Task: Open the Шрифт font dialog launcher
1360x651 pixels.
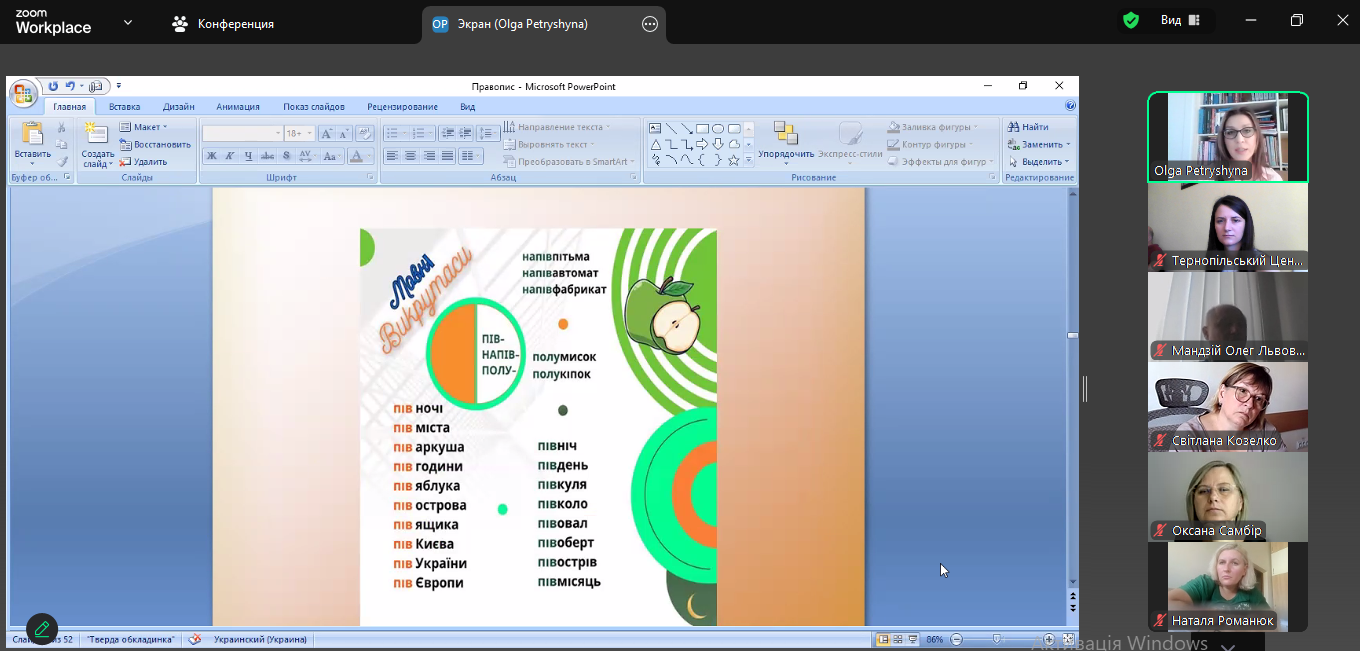Action: coord(369,177)
